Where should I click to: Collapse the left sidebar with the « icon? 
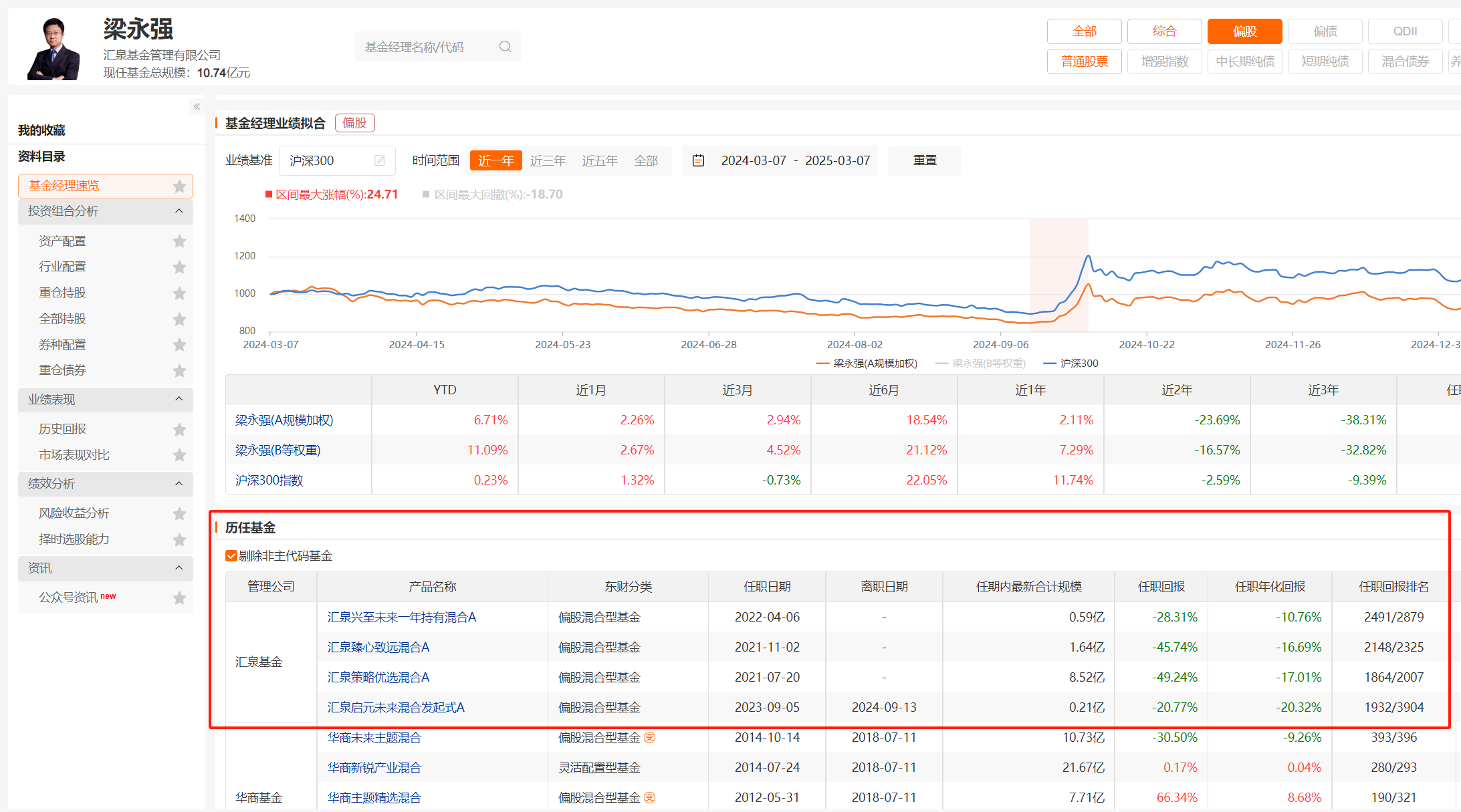click(197, 106)
